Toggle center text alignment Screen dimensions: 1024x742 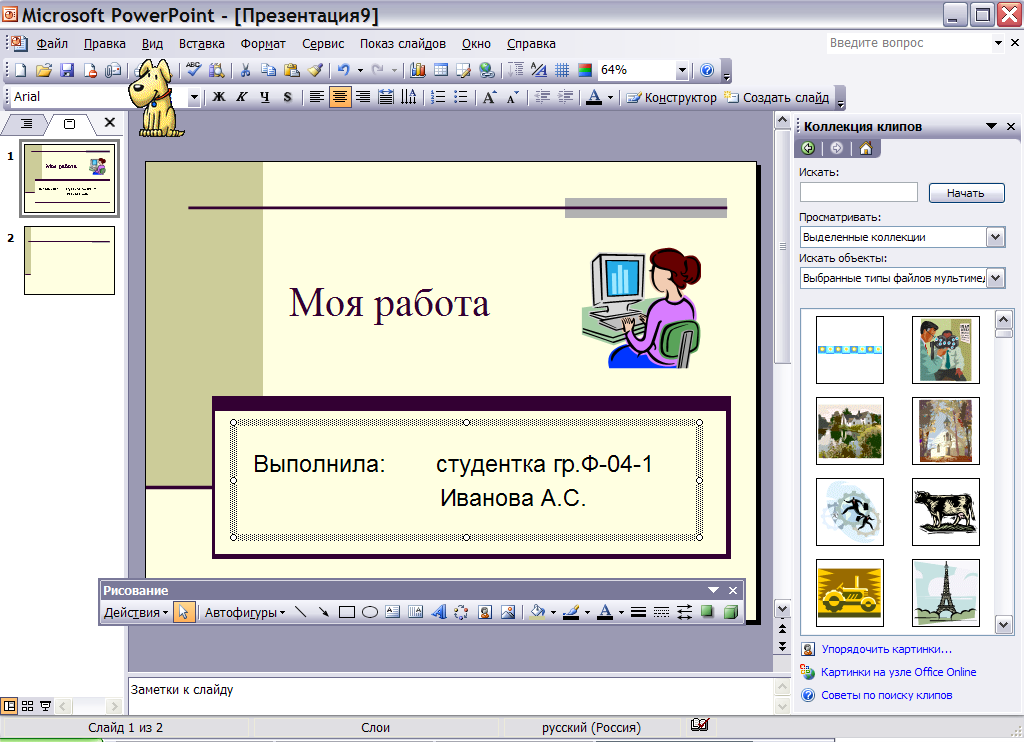[340, 97]
